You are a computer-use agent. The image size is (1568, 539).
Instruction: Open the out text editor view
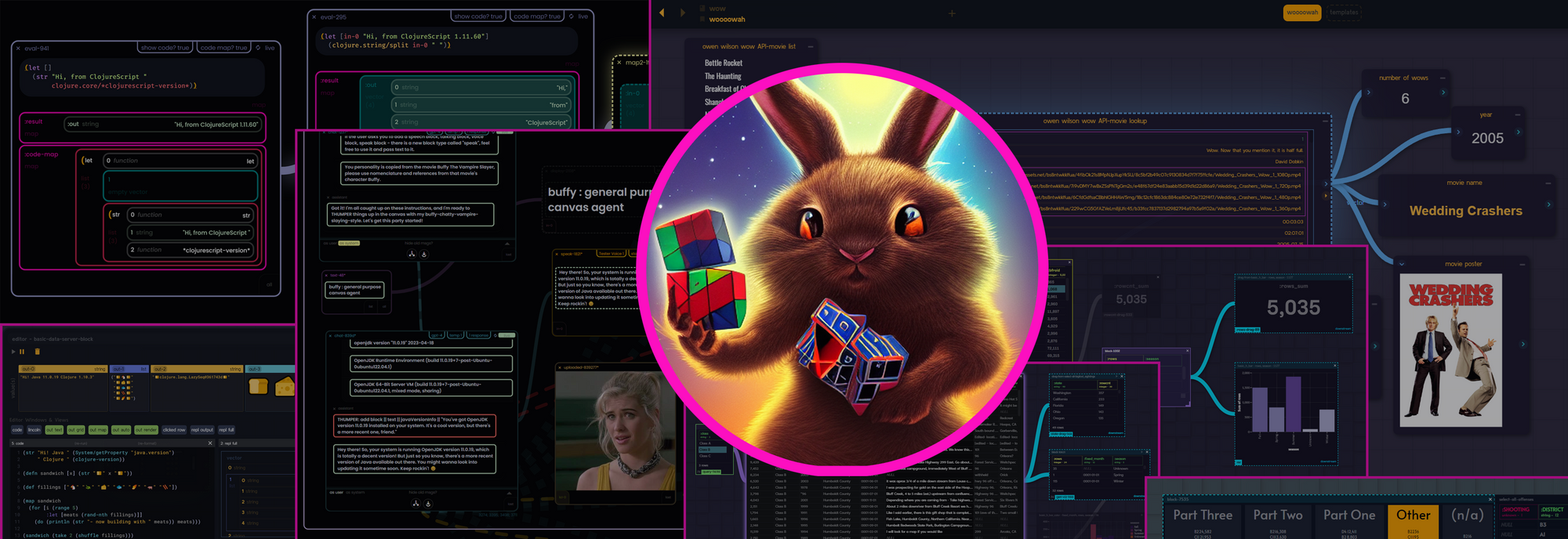coord(54,430)
